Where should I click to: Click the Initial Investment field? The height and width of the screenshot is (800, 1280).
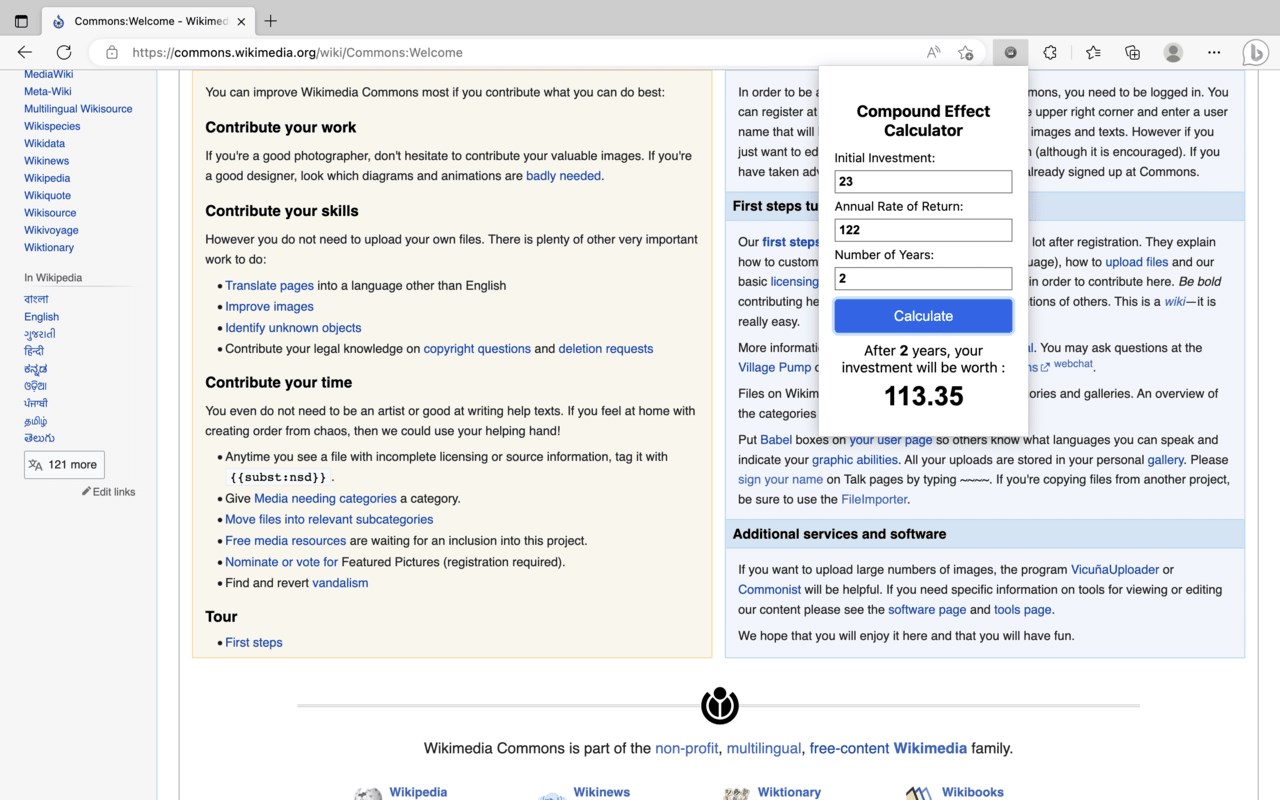[x=923, y=181]
